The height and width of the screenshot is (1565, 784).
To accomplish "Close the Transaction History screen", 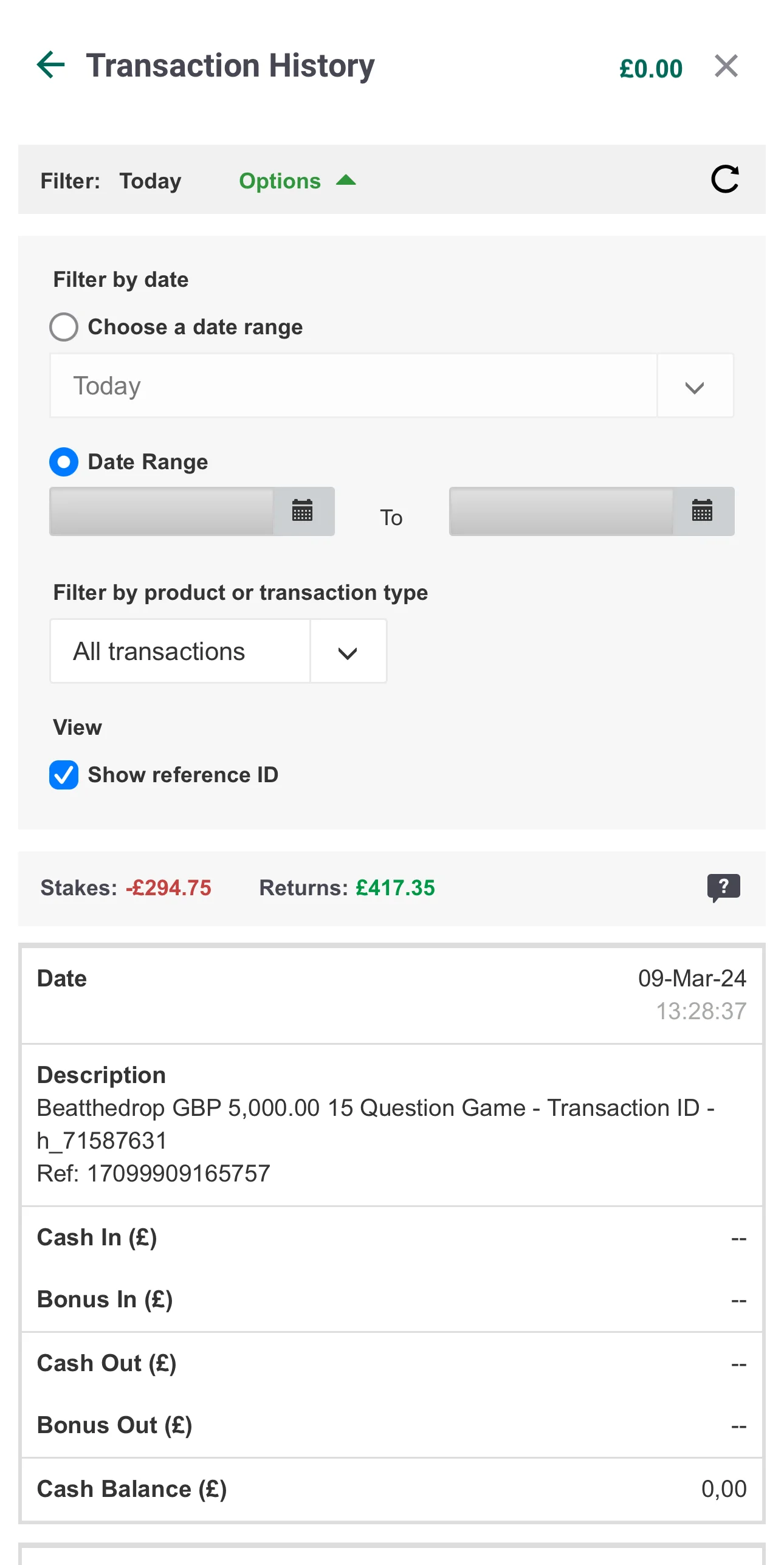I will [726, 66].
